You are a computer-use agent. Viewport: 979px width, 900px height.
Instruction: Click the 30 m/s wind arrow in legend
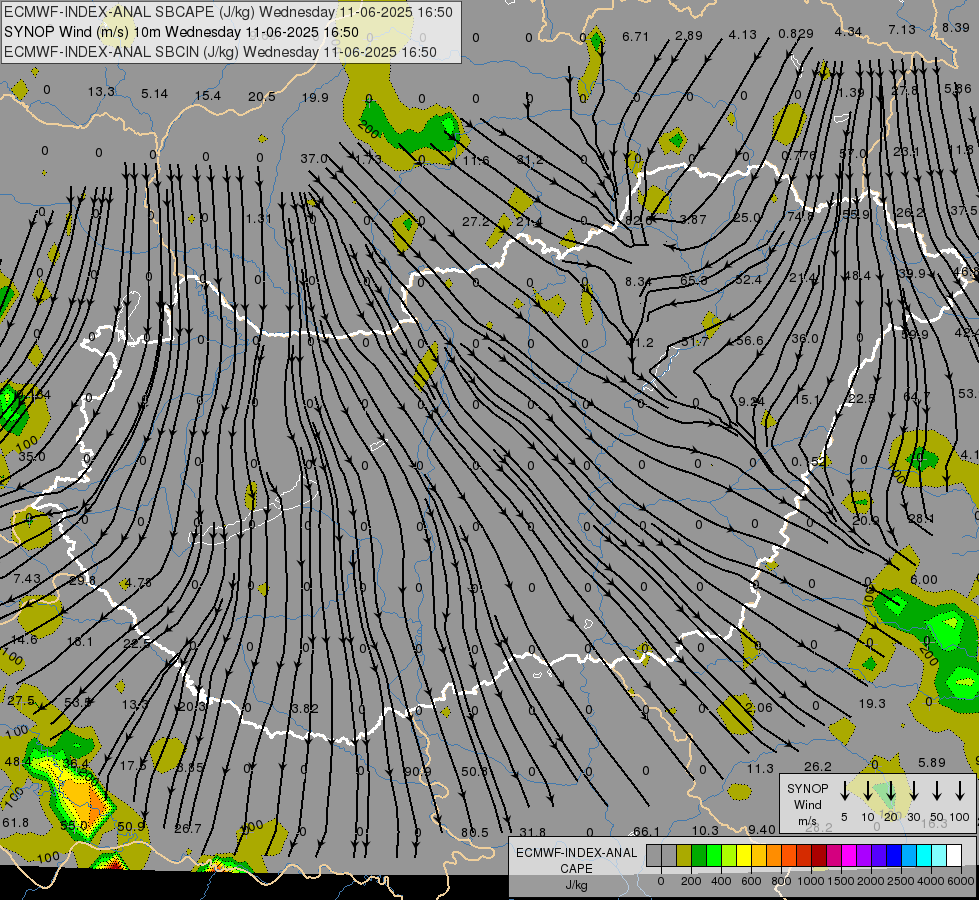click(913, 791)
